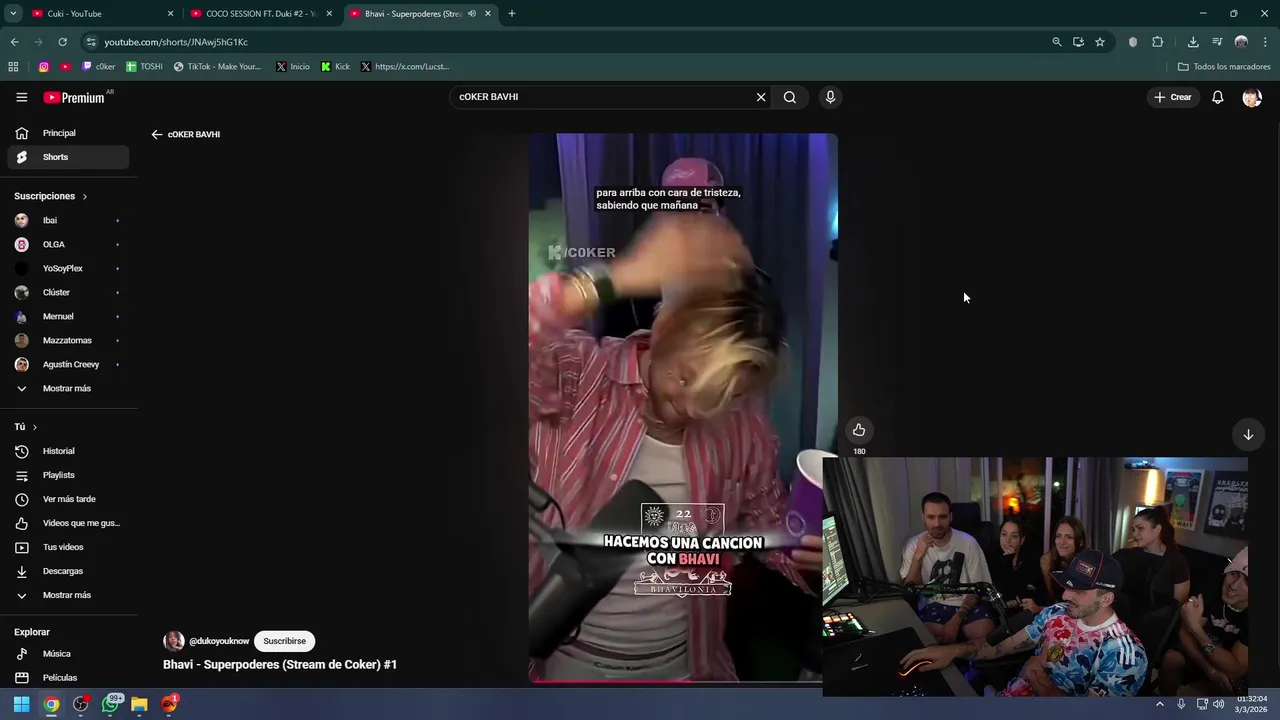Open the browser extensions puzzle icon
Viewport: 1280px width, 720px height.
pos(1158,42)
